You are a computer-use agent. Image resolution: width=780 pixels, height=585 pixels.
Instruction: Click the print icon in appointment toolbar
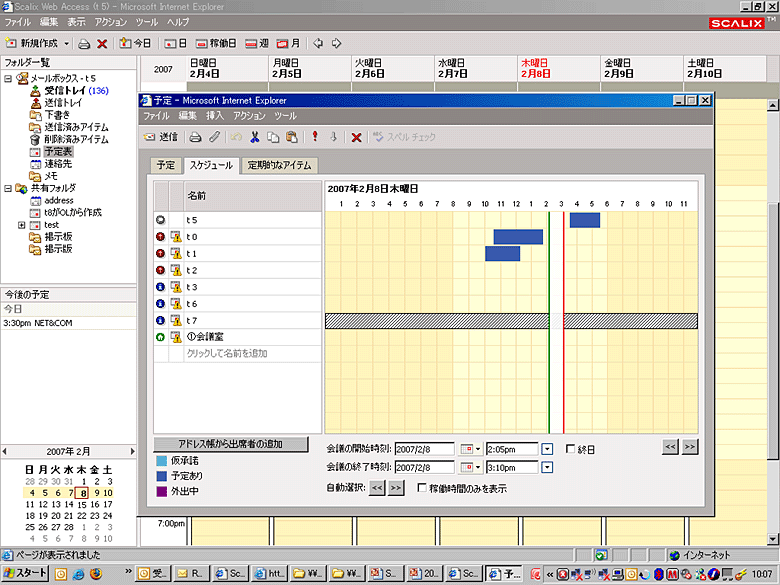point(197,136)
